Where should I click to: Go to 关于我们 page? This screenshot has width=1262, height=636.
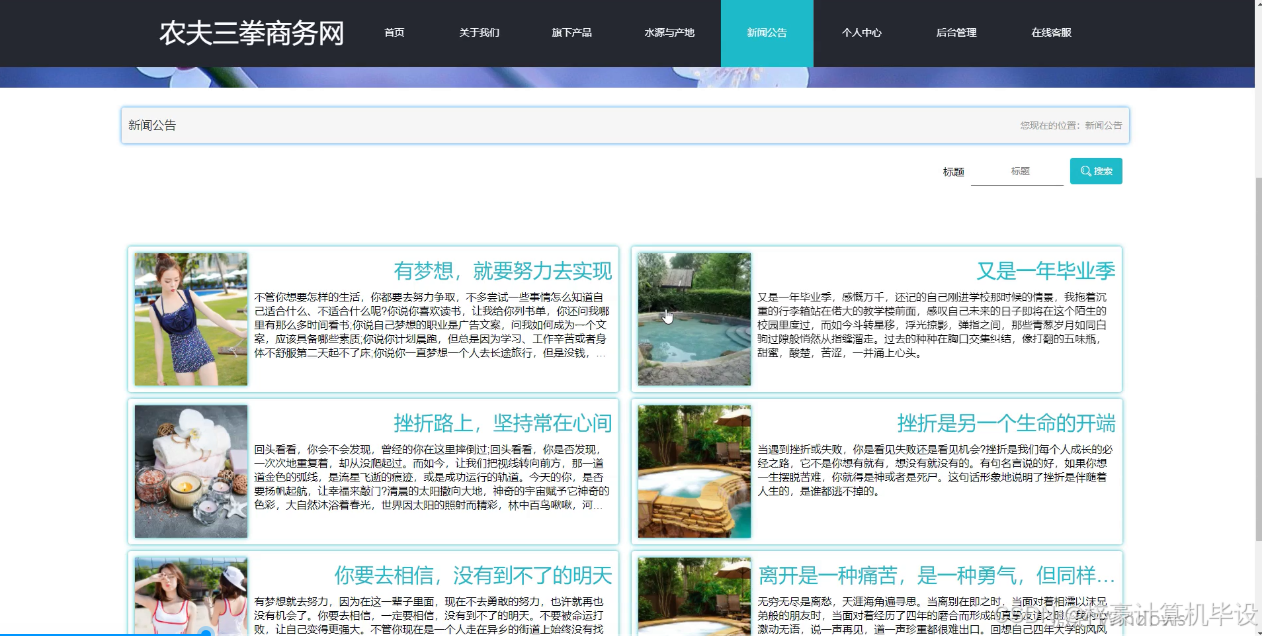[x=479, y=32]
